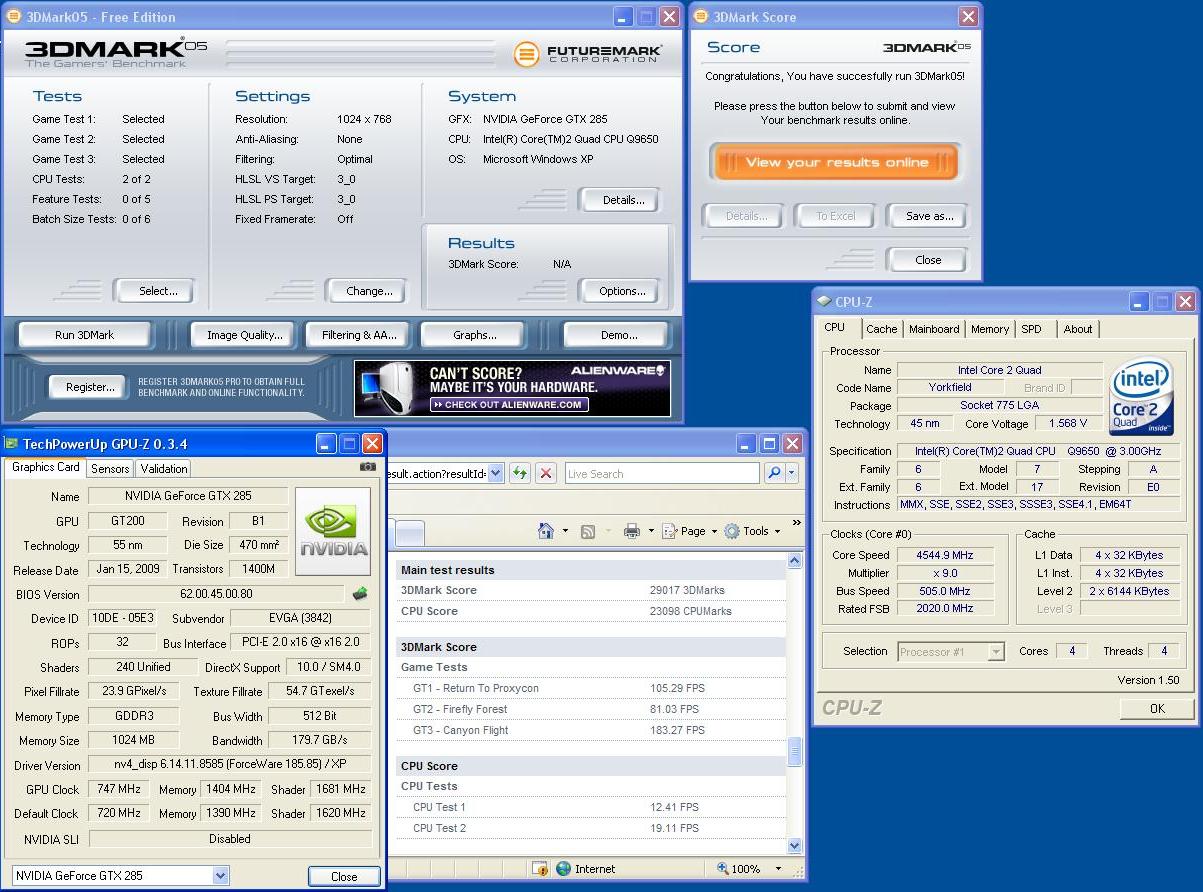This screenshot has width=1203, height=892.
Task: Open the Print dropdown arrow
Action: coord(651,532)
